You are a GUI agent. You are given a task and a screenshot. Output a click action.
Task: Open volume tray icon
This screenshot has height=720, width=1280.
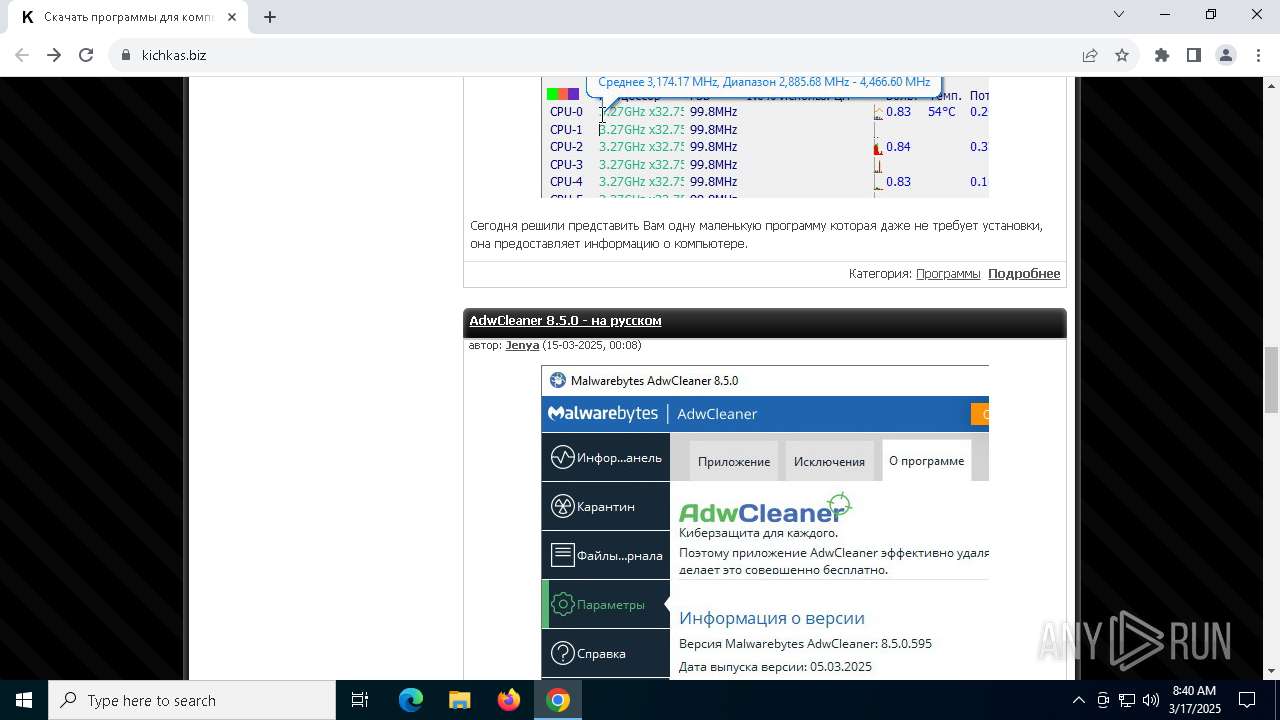1150,700
